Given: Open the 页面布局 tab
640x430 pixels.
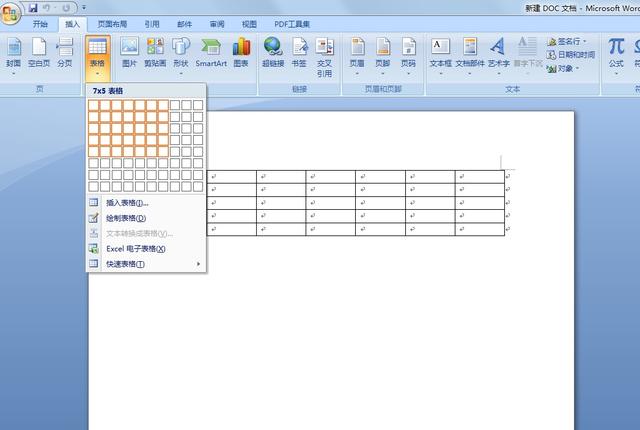Looking at the screenshot, I should (x=112, y=24).
